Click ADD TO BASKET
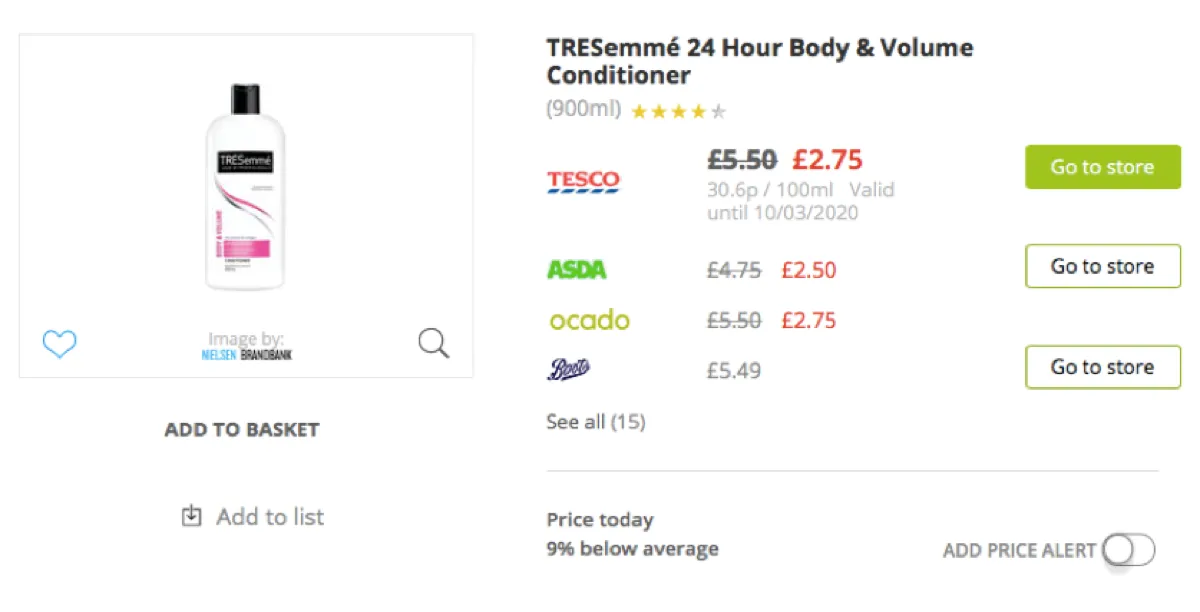The image size is (1200, 612). [x=242, y=430]
